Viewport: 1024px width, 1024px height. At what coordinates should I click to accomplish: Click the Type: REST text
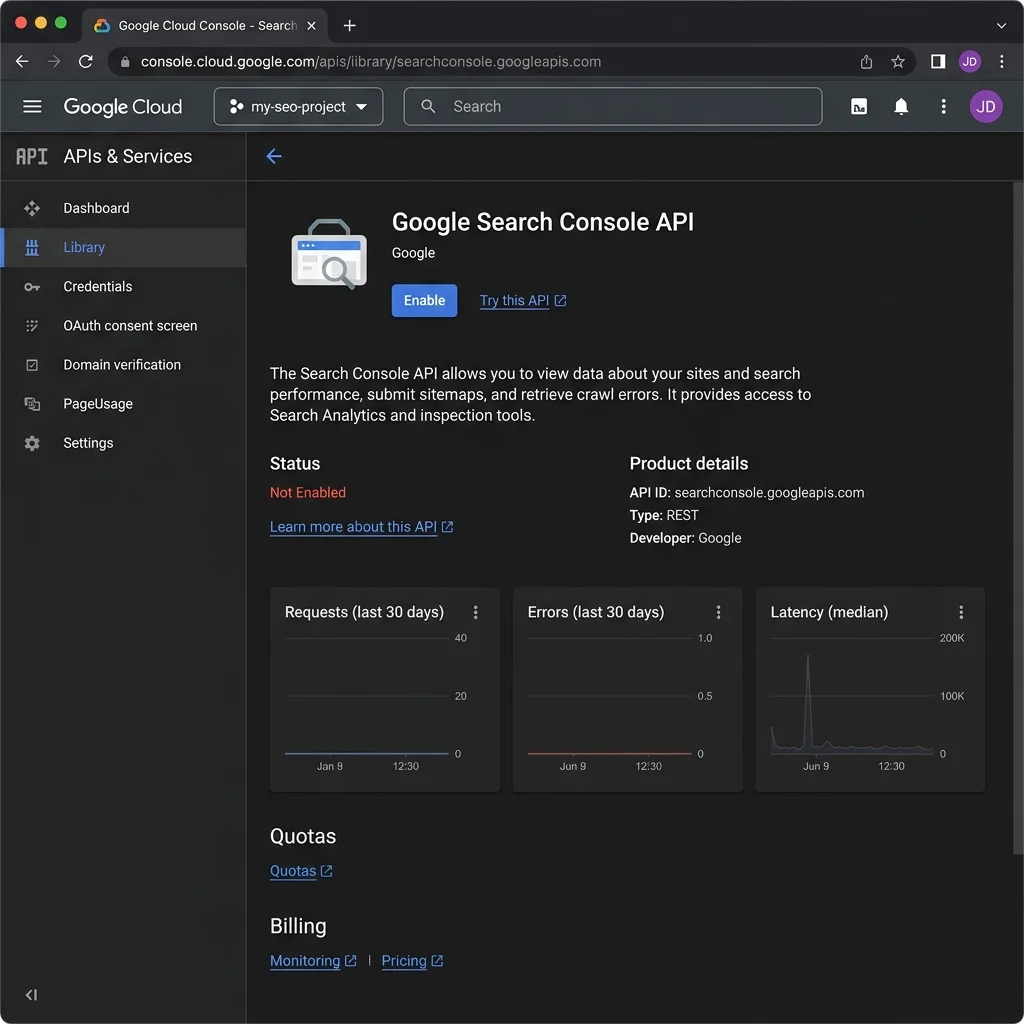[664, 515]
